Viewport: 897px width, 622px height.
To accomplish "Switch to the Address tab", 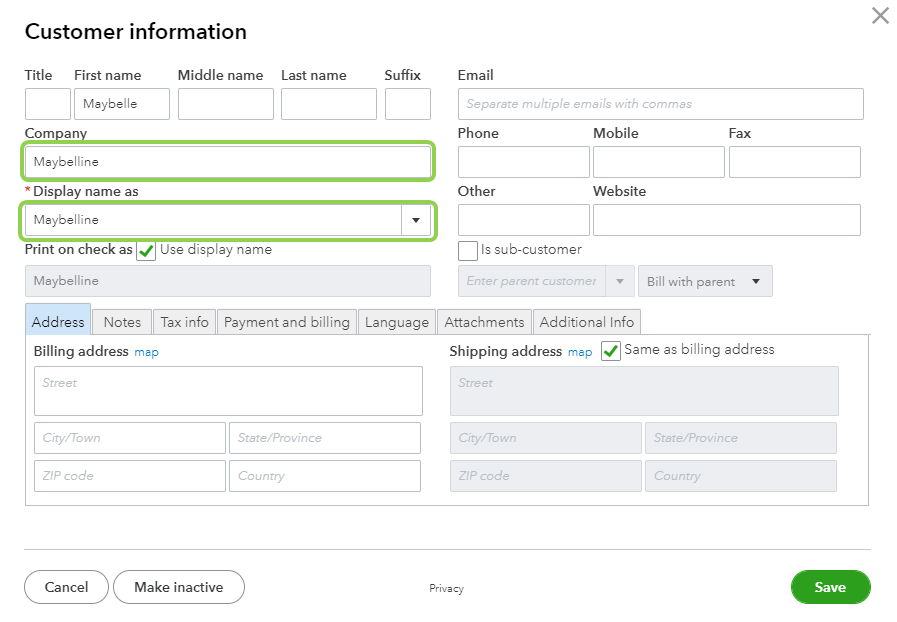I will (x=58, y=320).
